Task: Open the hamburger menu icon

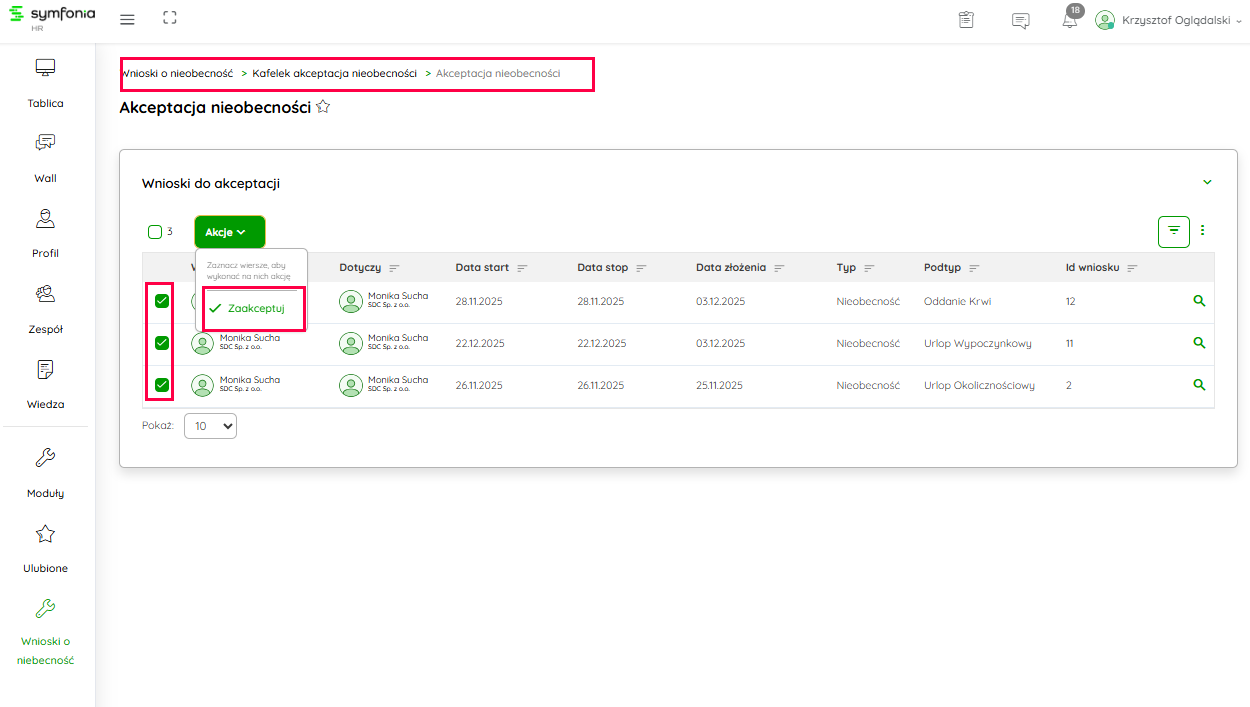Action: pos(127,20)
